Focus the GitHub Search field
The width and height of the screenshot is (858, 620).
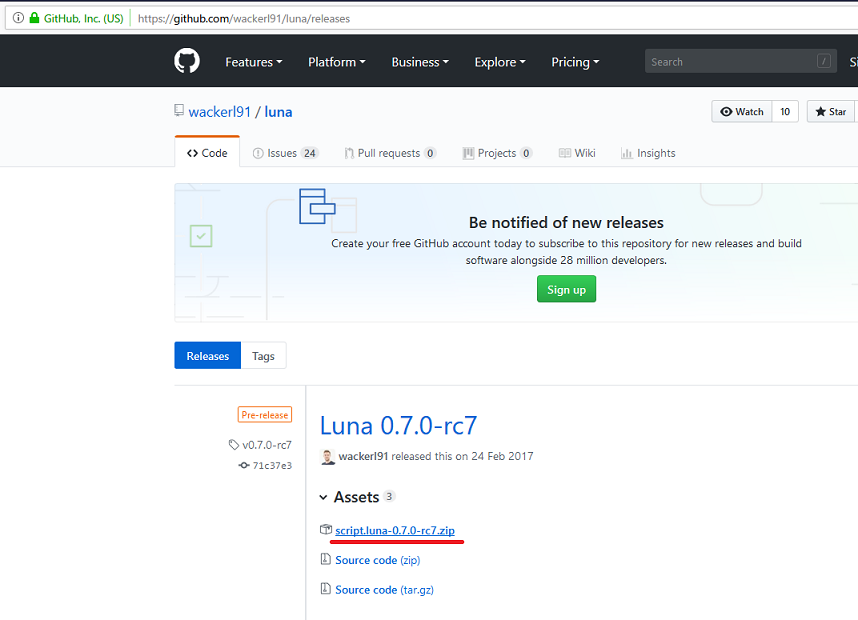pos(740,61)
